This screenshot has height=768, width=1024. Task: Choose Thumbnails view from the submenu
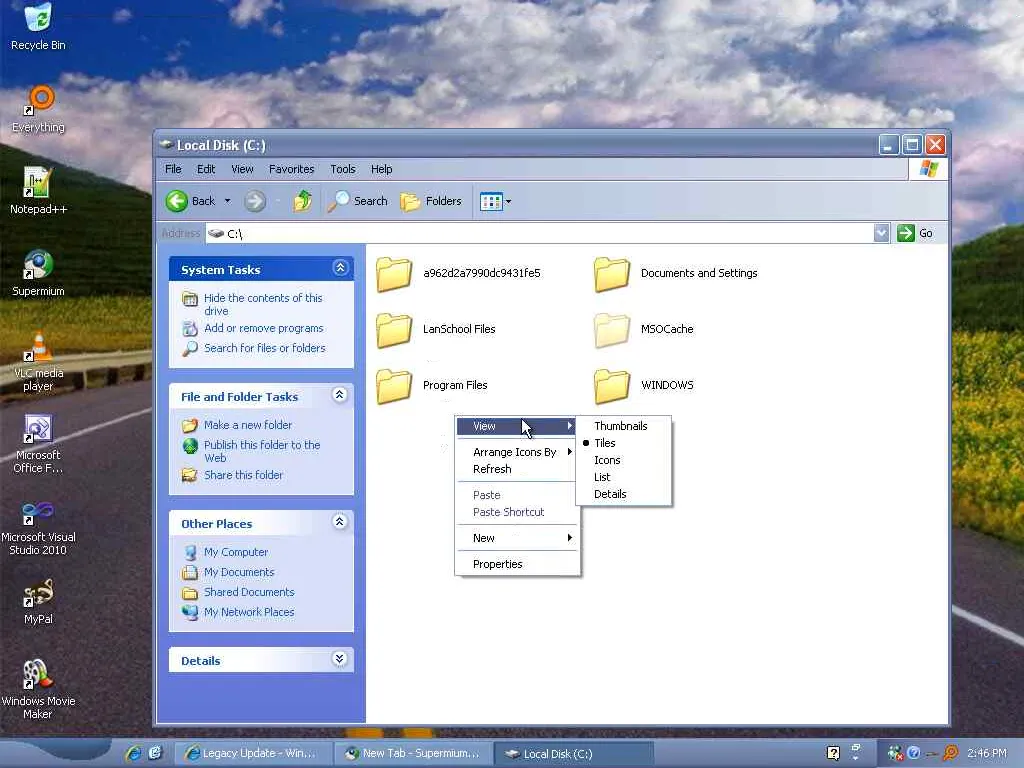tap(623, 426)
